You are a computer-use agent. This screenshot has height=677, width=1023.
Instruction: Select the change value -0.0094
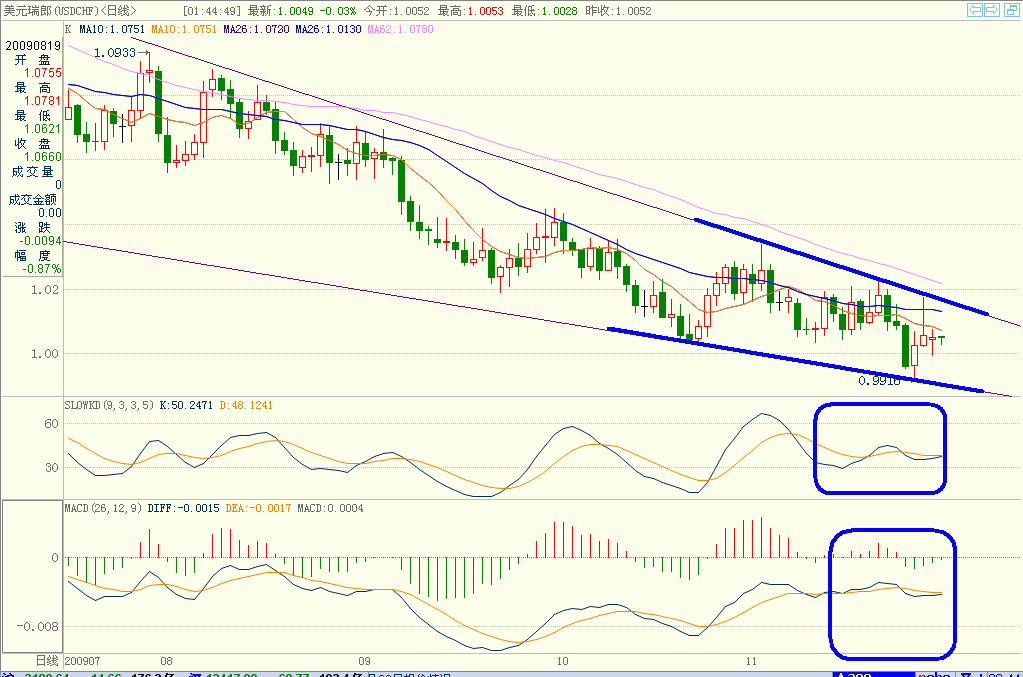pyautogui.click(x=40, y=241)
